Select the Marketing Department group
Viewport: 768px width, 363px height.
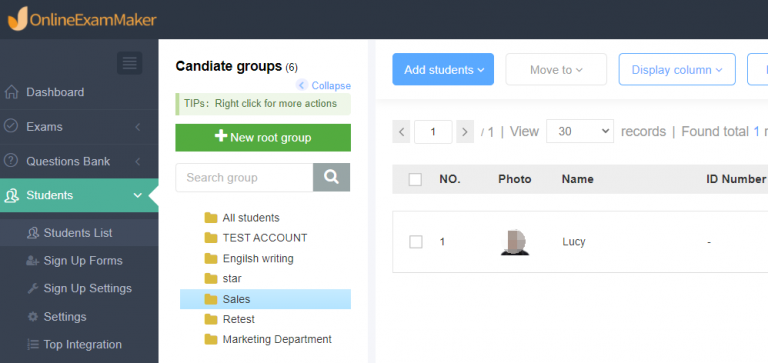pyautogui.click(x=277, y=339)
